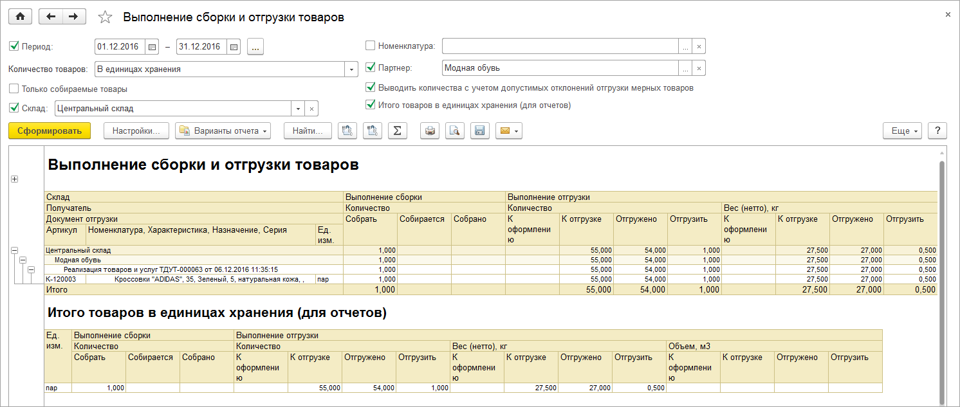Image resolution: width=960 pixels, height=407 pixels.
Task: Collapse the Центральный склад row group in the report
Action: pos(14,250)
